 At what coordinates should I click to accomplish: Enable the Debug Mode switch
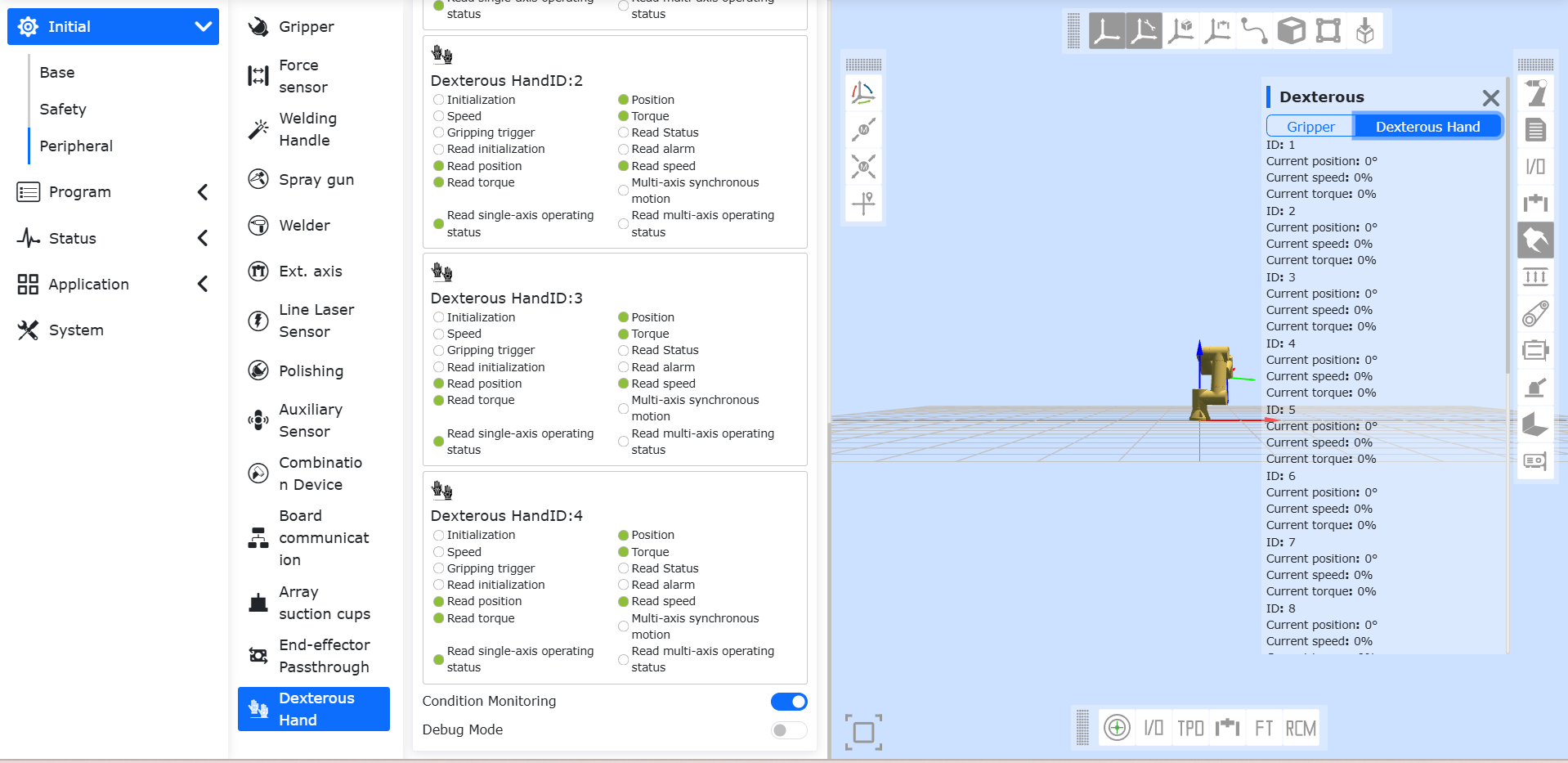[x=789, y=730]
